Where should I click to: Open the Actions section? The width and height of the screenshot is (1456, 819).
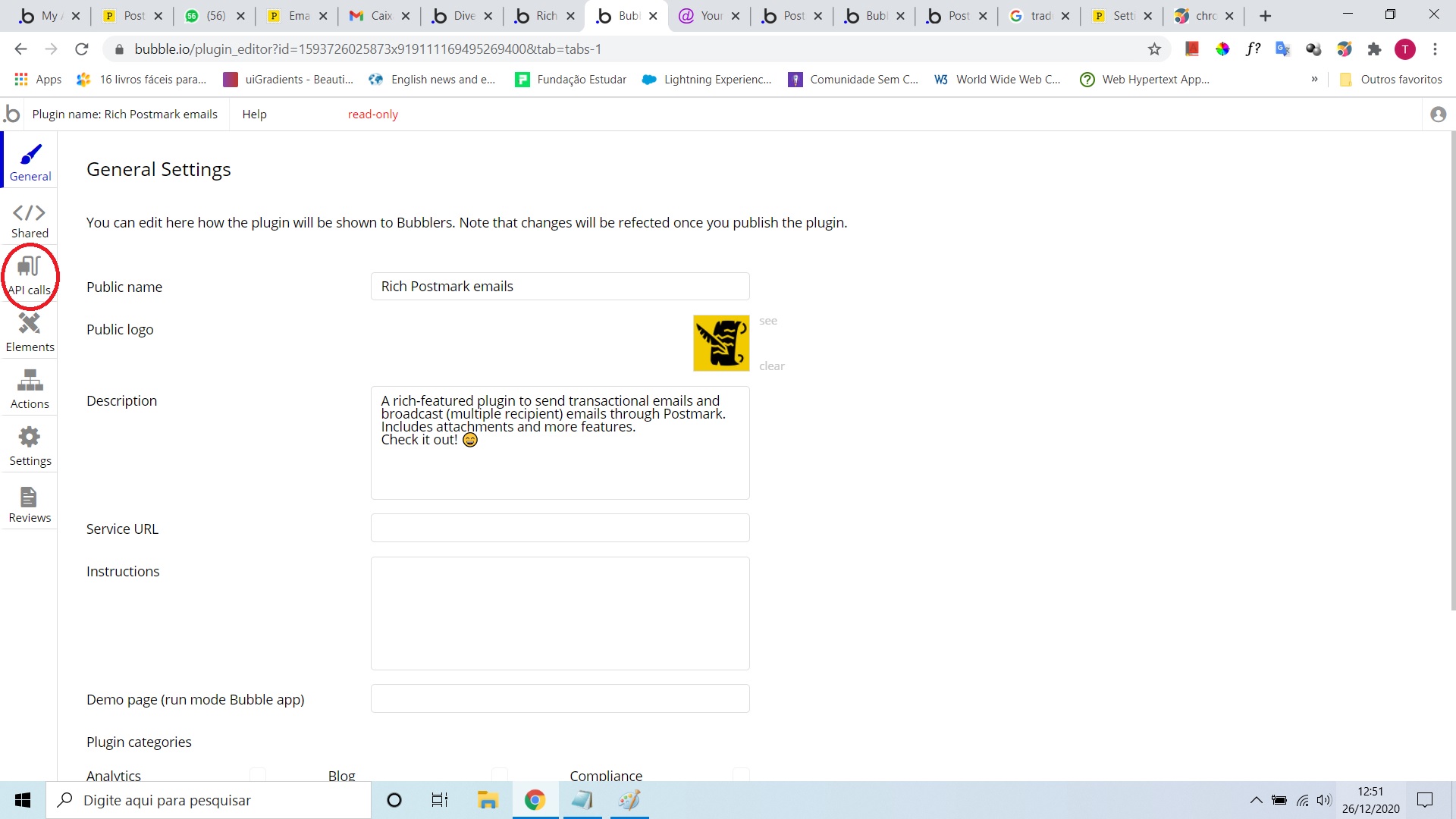[x=30, y=390]
